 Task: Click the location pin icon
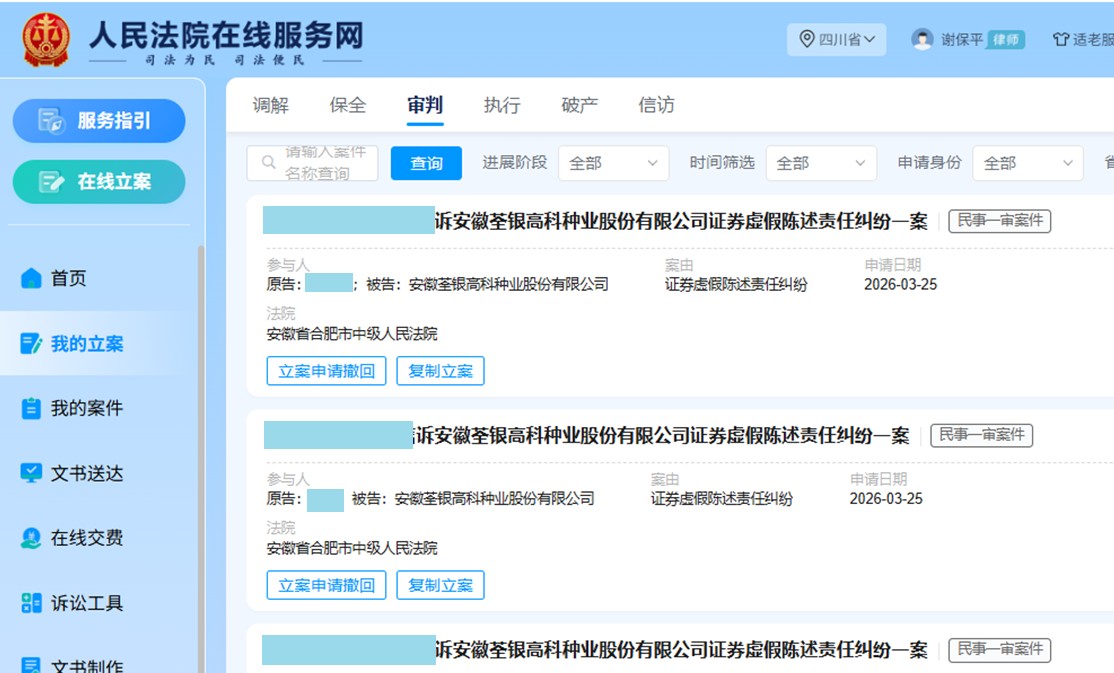tap(806, 38)
